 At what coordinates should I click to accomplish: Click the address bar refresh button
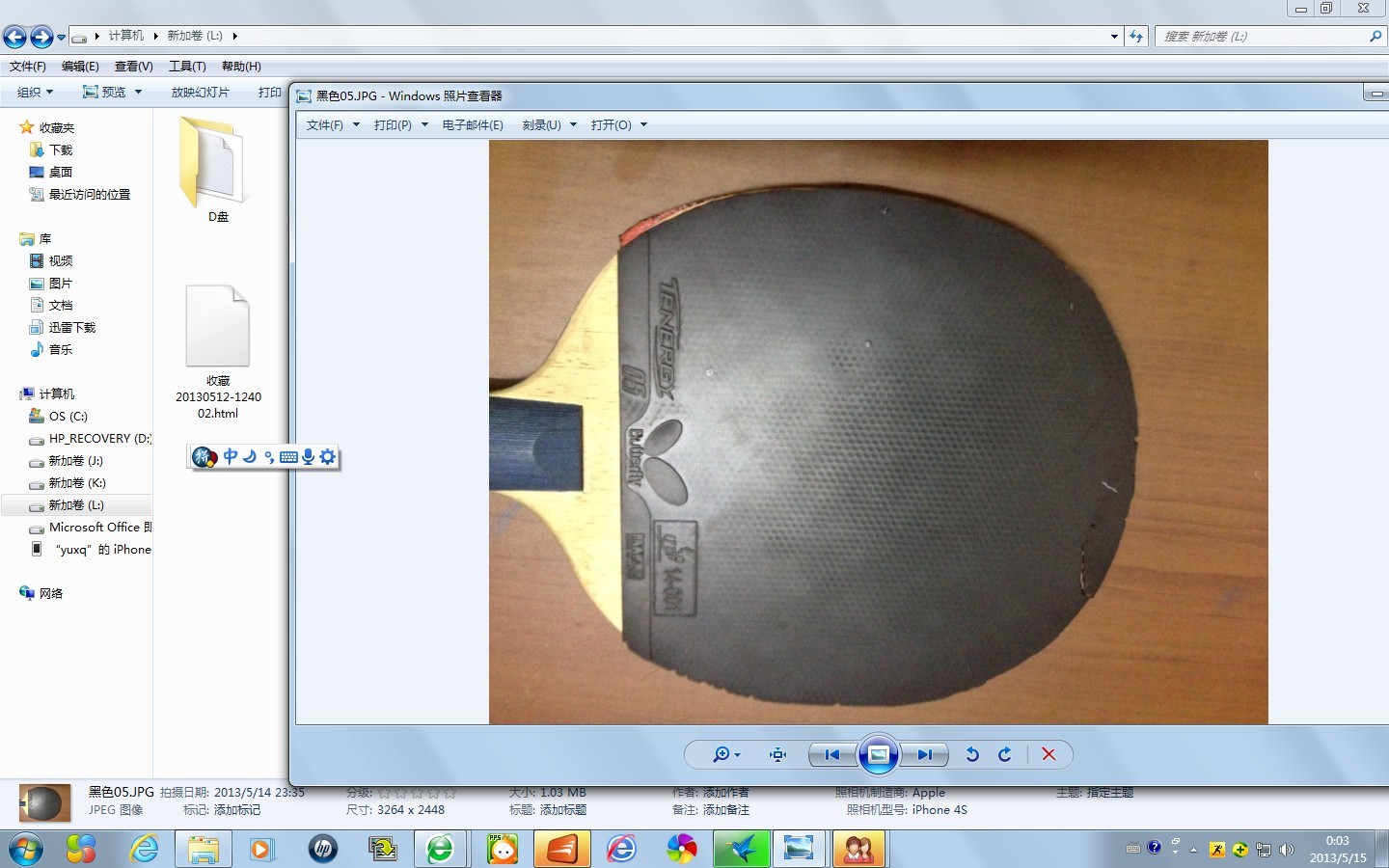tap(1136, 37)
